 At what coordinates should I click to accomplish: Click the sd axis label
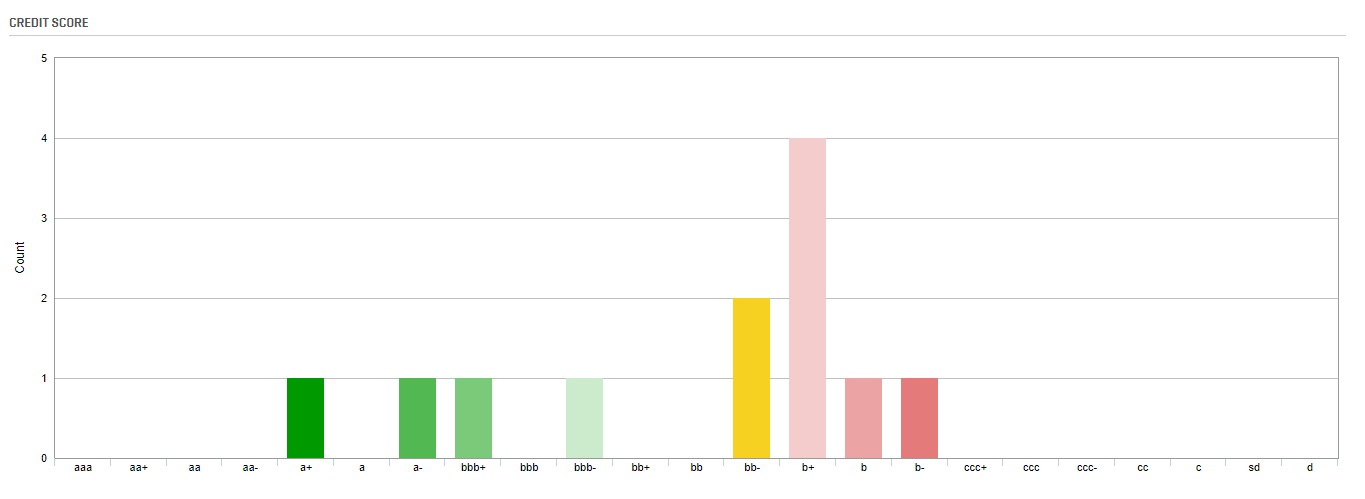tap(1254, 467)
